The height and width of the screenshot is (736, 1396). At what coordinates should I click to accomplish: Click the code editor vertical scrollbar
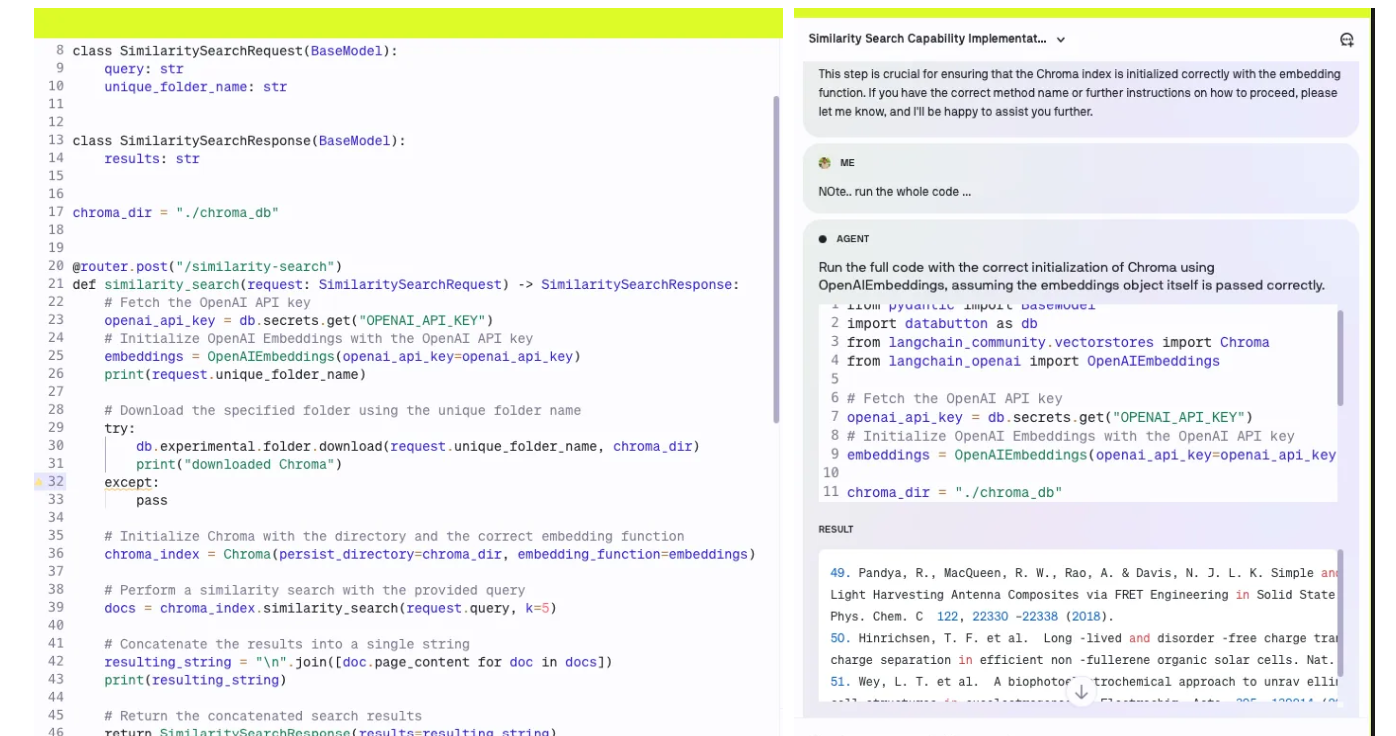(x=776, y=260)
